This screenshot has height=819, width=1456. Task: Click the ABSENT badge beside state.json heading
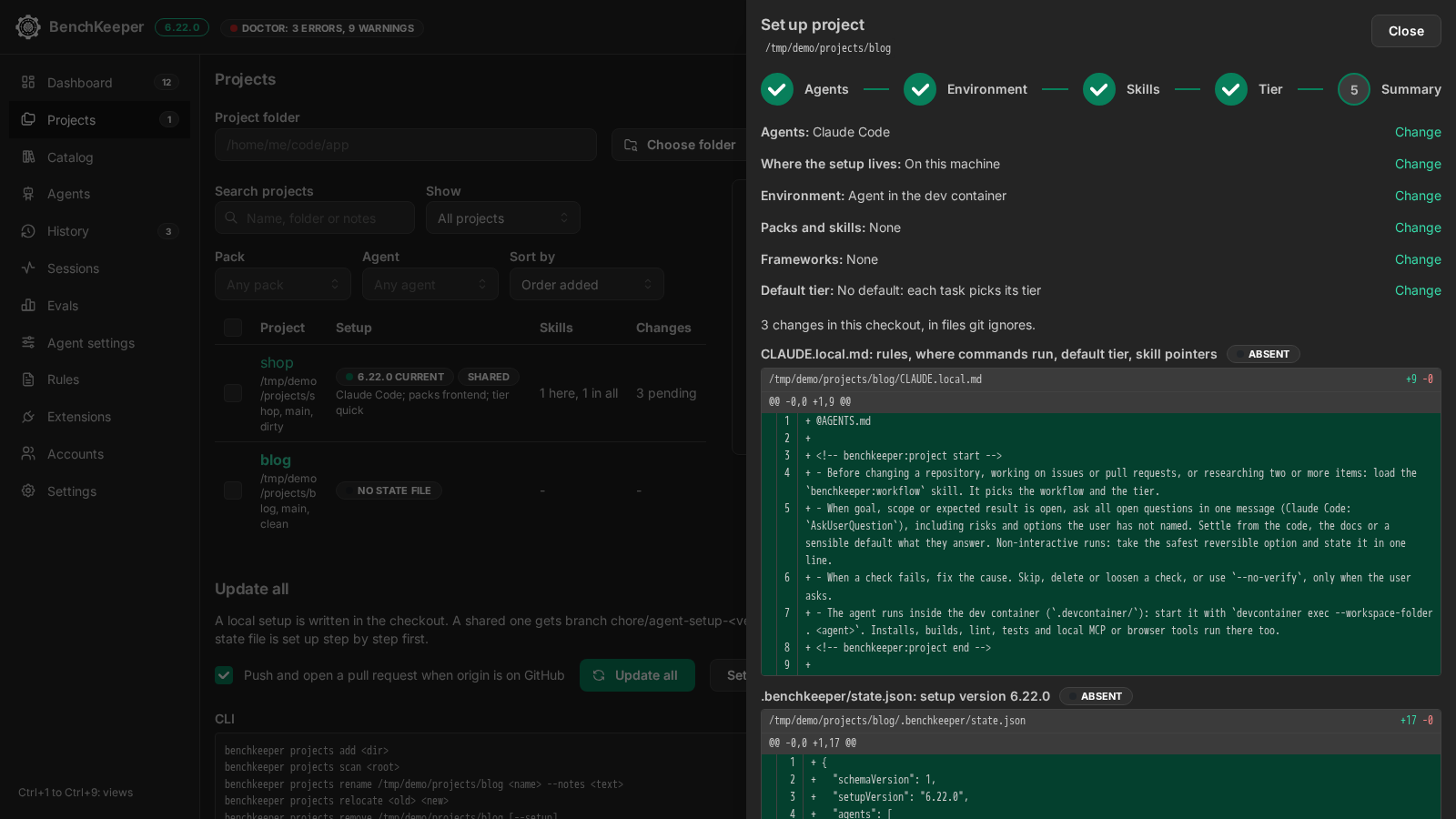click(1096, 696)
